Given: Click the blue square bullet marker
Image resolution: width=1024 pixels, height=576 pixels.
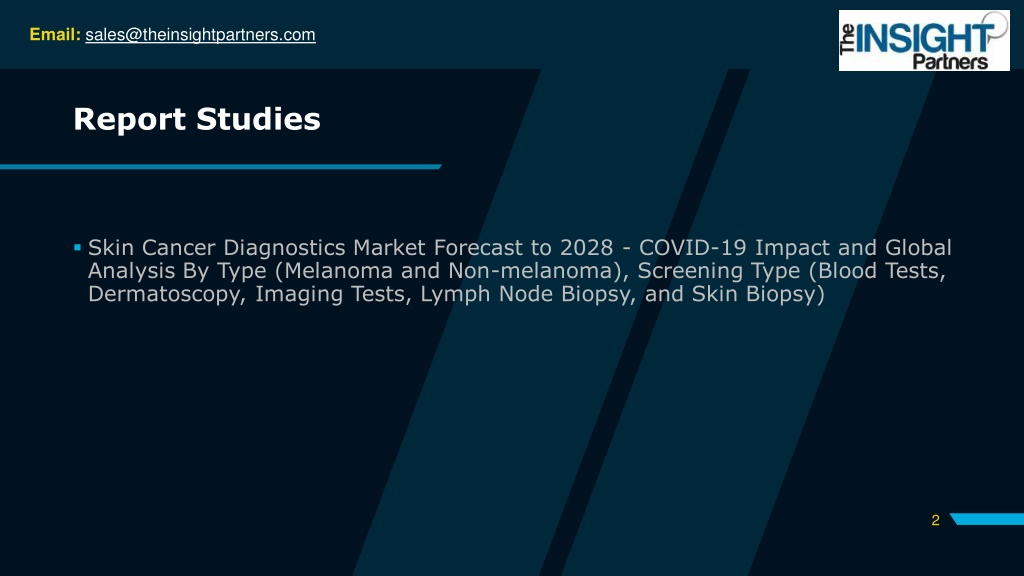Looking at the screenshot, I should (77, 245).
